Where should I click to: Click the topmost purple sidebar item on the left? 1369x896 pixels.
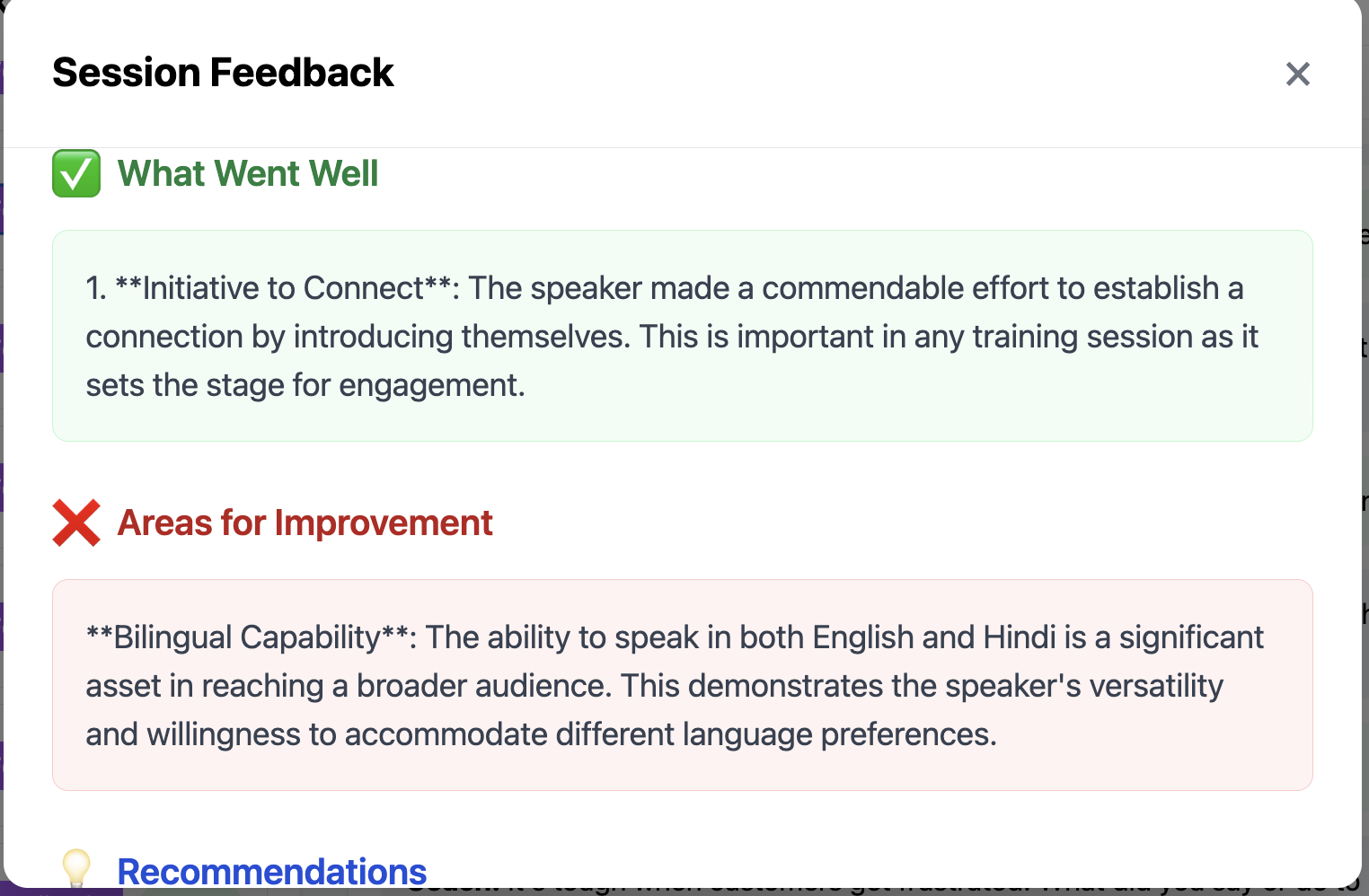(4, 208)
